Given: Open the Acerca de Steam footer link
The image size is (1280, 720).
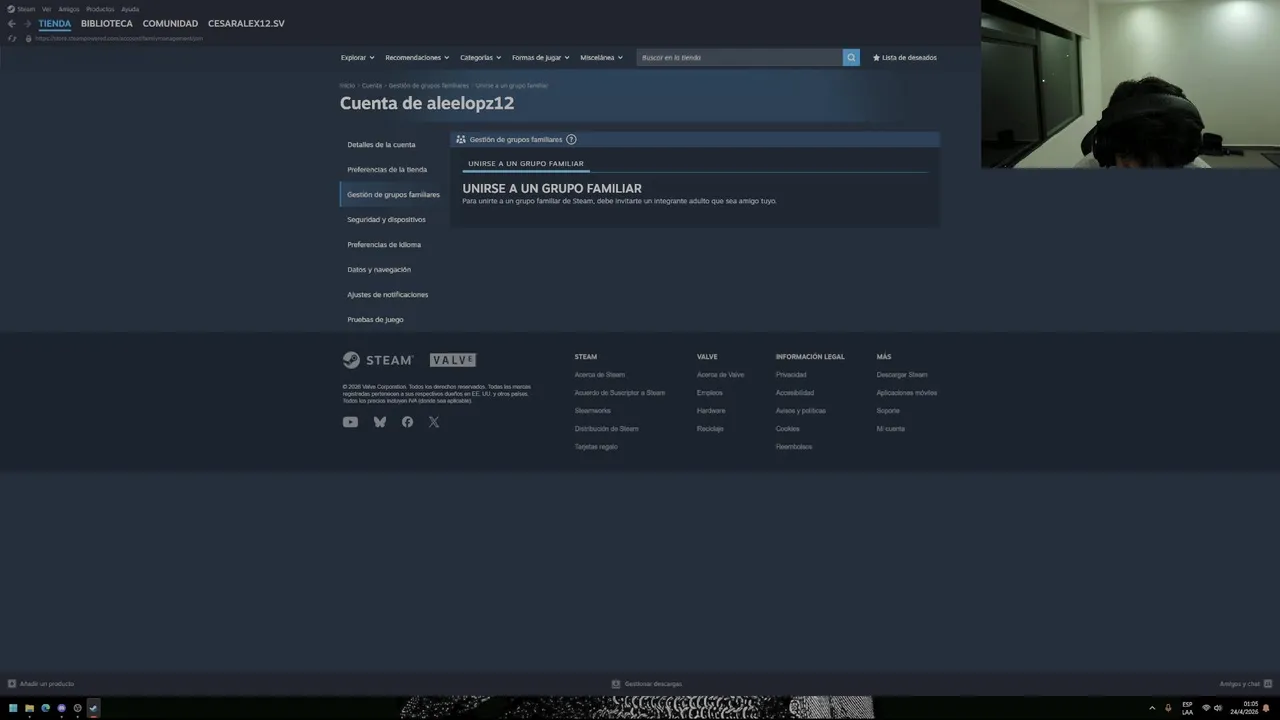Looking at the screenshot, I should [x=600, y=375].
